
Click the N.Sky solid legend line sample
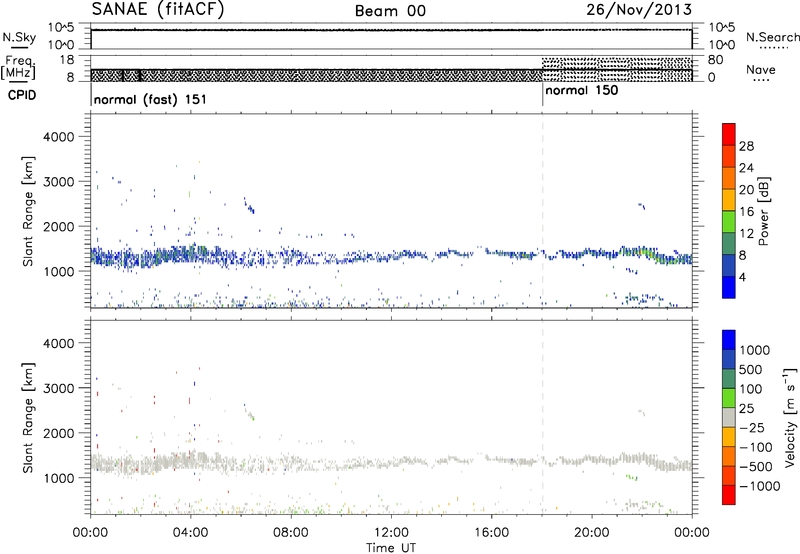click(19, 48)
